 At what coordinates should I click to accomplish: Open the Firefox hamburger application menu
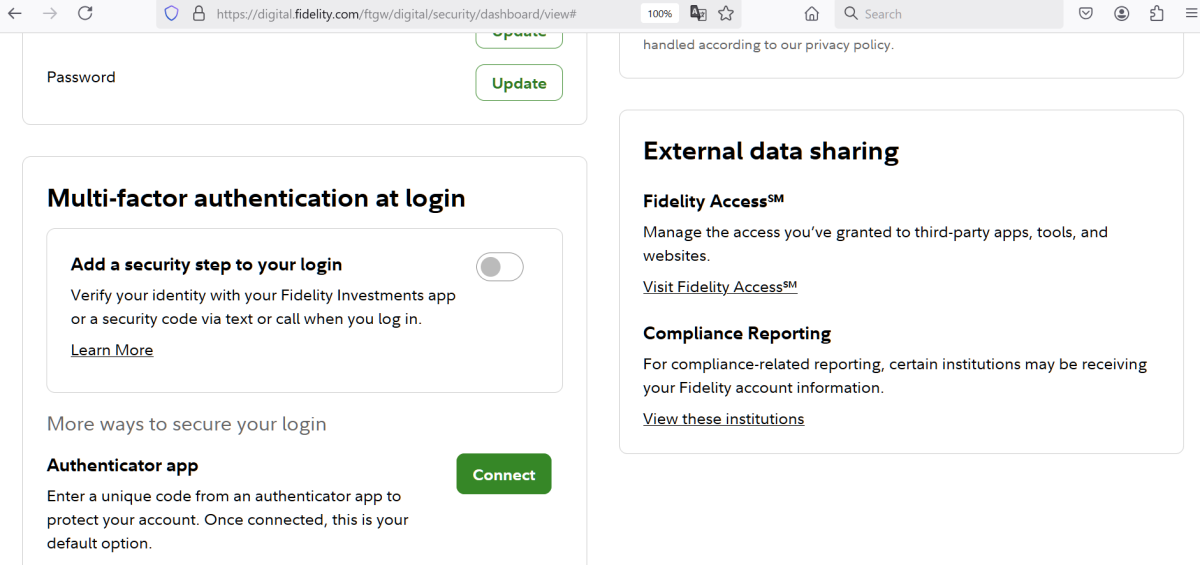pyautogui.click(x=1190, y=14)
